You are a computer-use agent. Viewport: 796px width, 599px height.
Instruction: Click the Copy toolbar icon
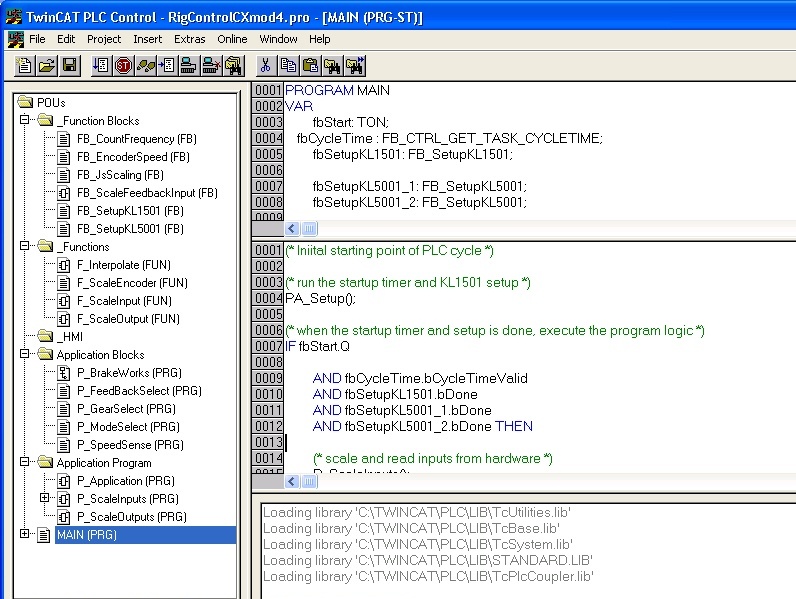288,66
